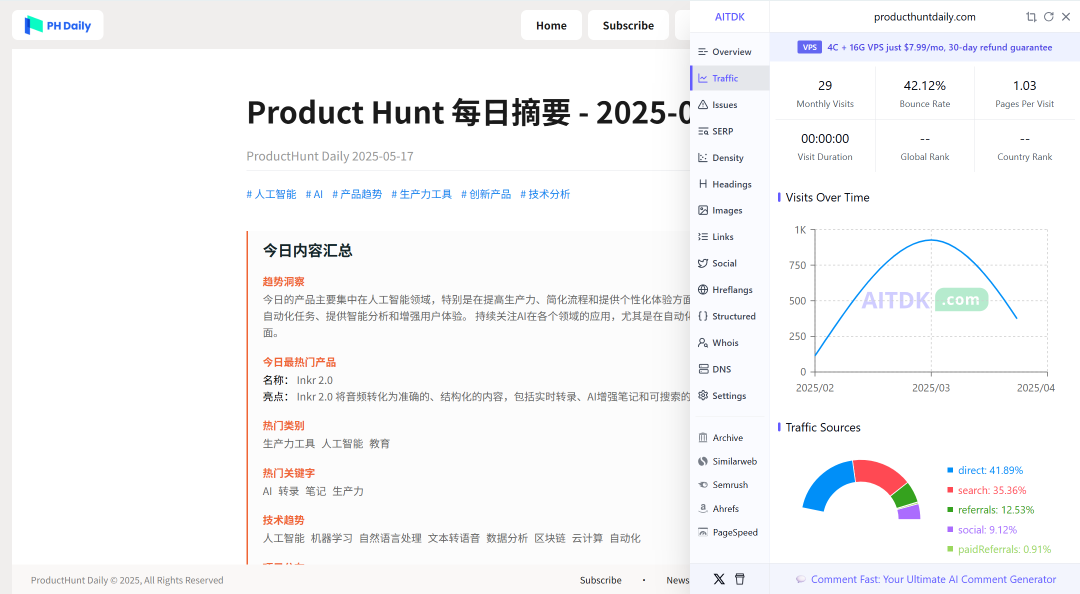
Task: Click the 00:00:00 Visit Duration value
Action: (825, 139)
